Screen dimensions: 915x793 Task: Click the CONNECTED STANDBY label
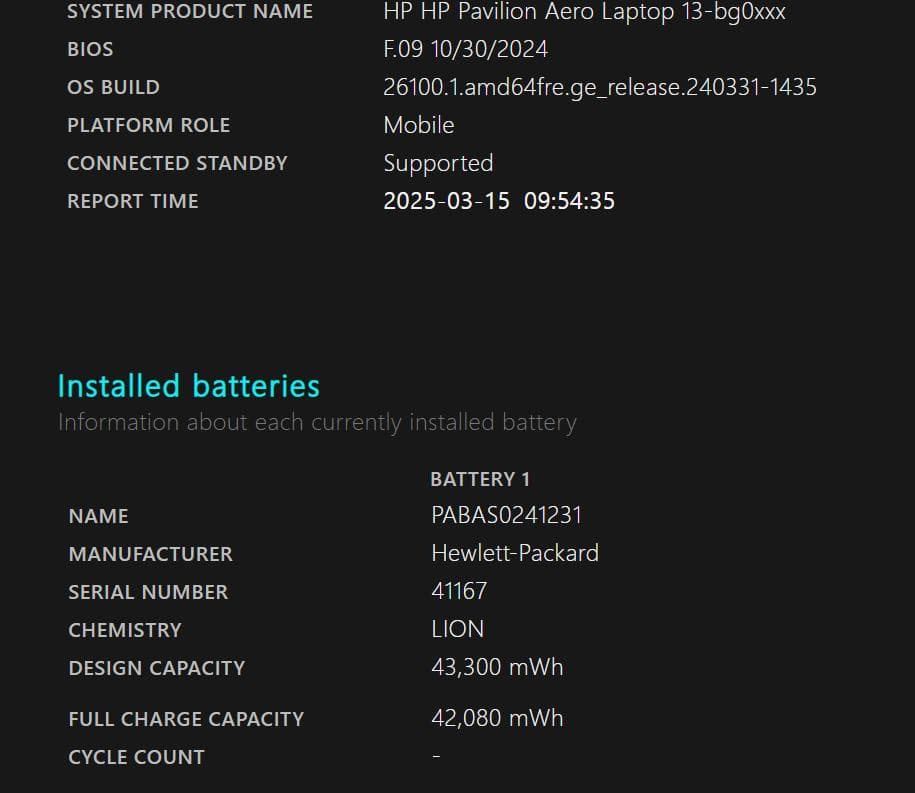point(177,163)
